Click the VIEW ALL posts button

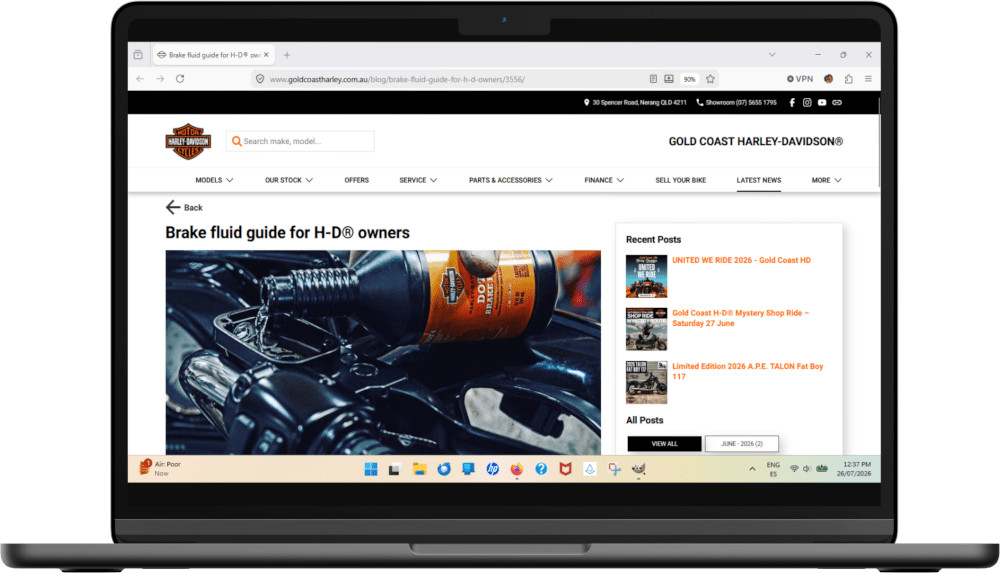tap(664, 443)
